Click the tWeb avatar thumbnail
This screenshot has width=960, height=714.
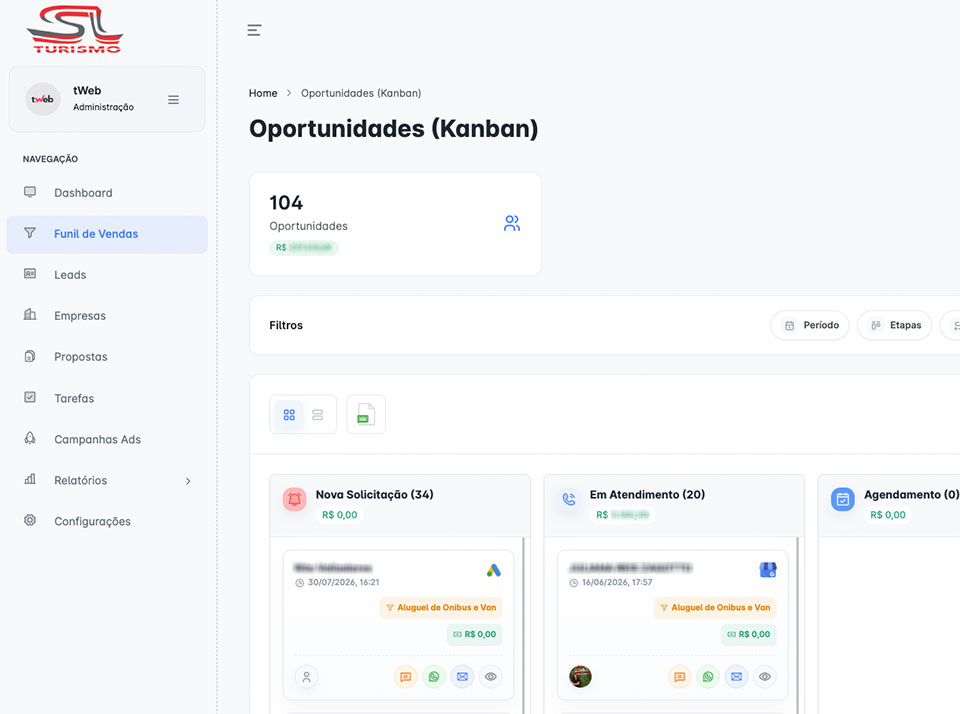tap(43, 99)
